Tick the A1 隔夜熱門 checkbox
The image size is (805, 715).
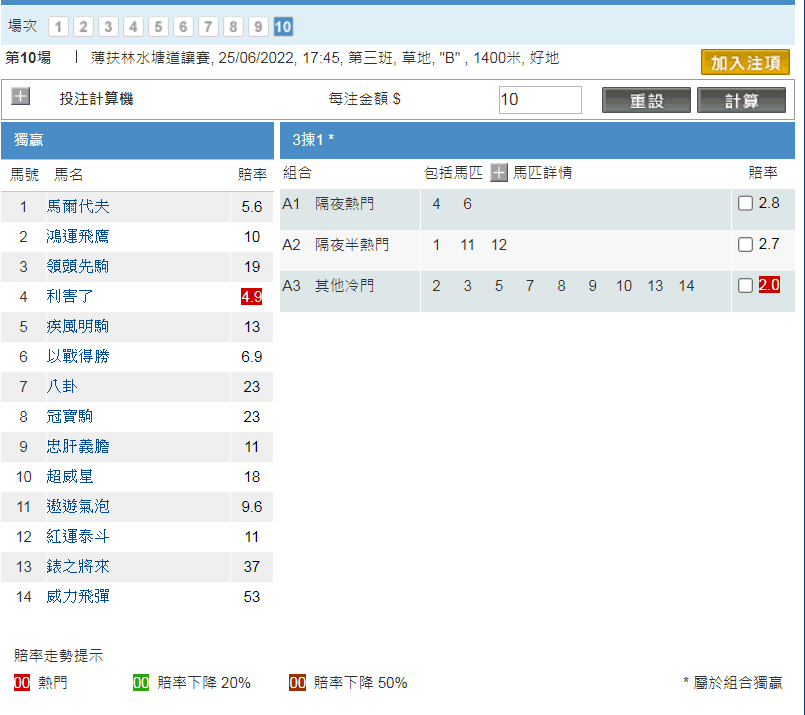tap(745, 204)
